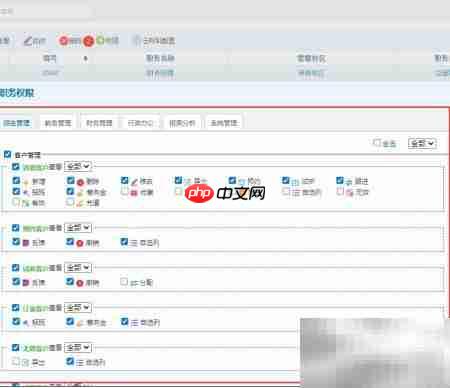This screenshot has width=450, height=388.
Task: Select the highlighted first tab in the permission panel
Action: (x=17, y=123)
